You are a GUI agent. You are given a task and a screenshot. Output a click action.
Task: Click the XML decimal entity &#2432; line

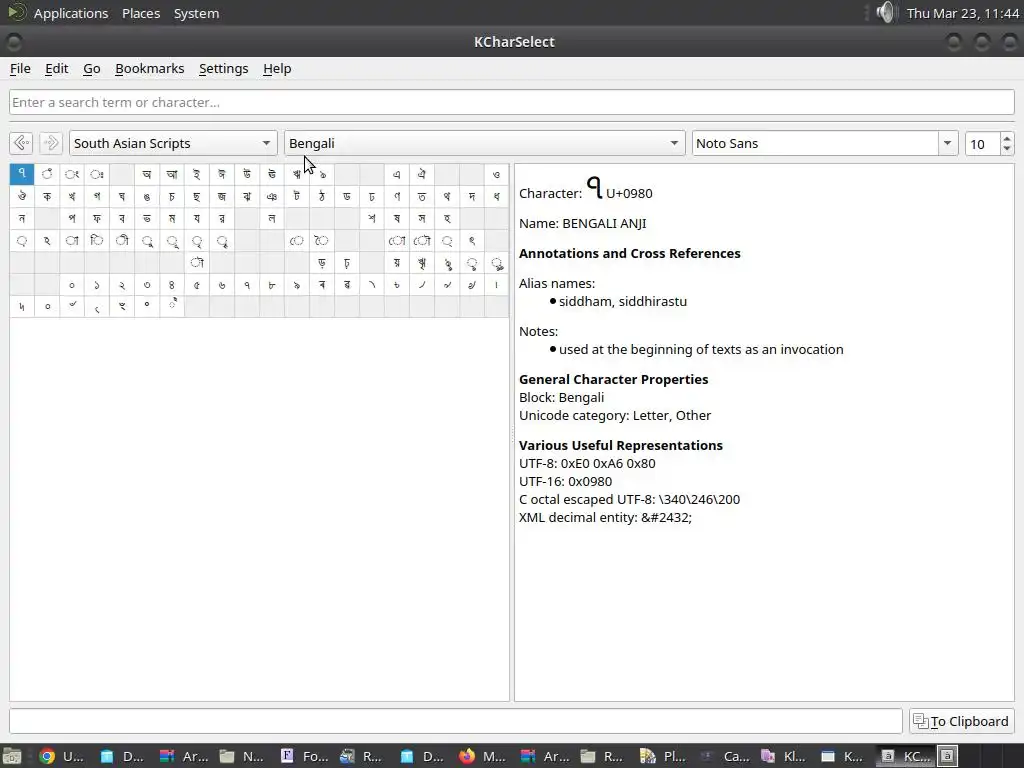pyautogui.click(x=605, y=517)
